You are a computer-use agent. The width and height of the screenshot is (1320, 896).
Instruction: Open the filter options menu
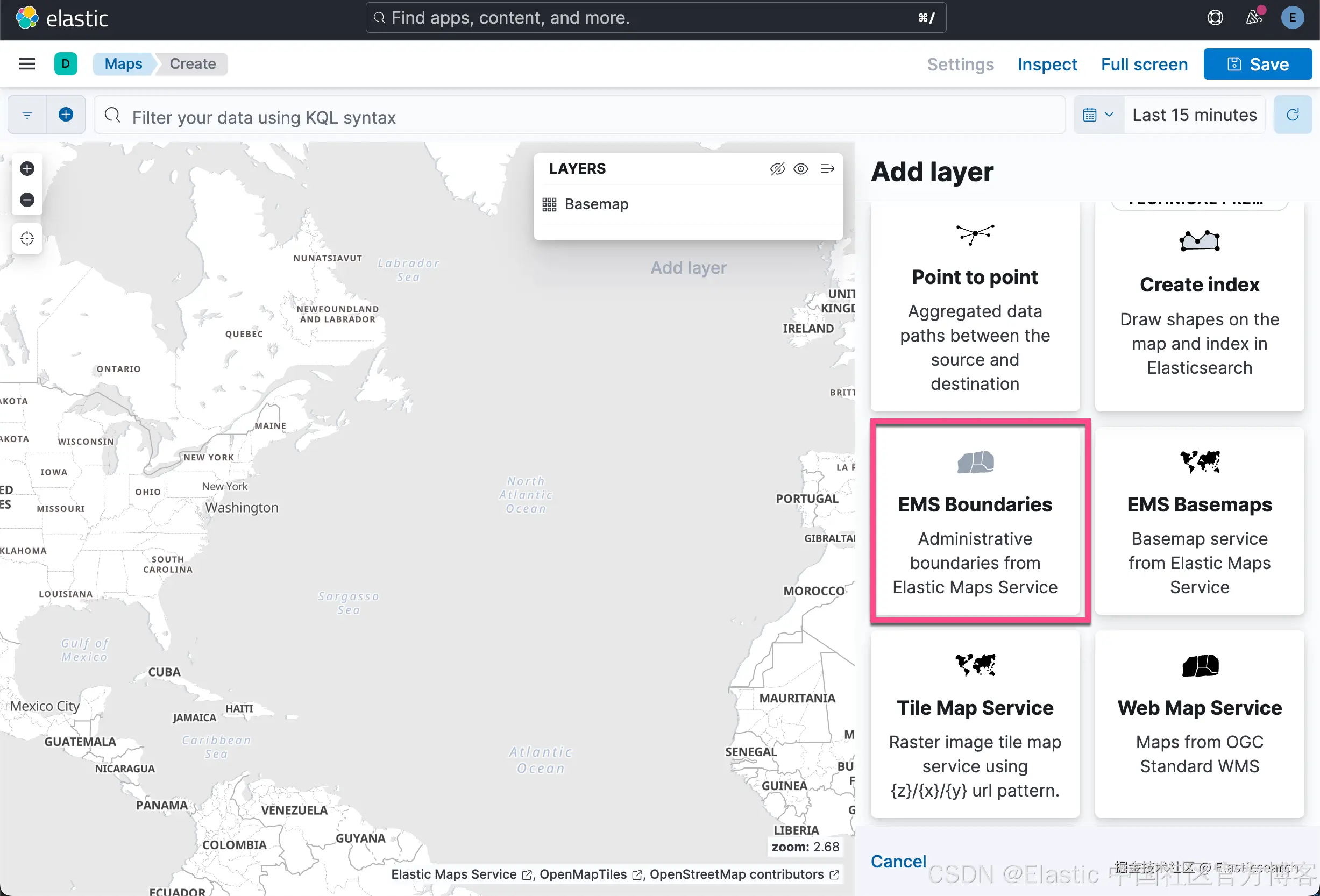[27, 115]
